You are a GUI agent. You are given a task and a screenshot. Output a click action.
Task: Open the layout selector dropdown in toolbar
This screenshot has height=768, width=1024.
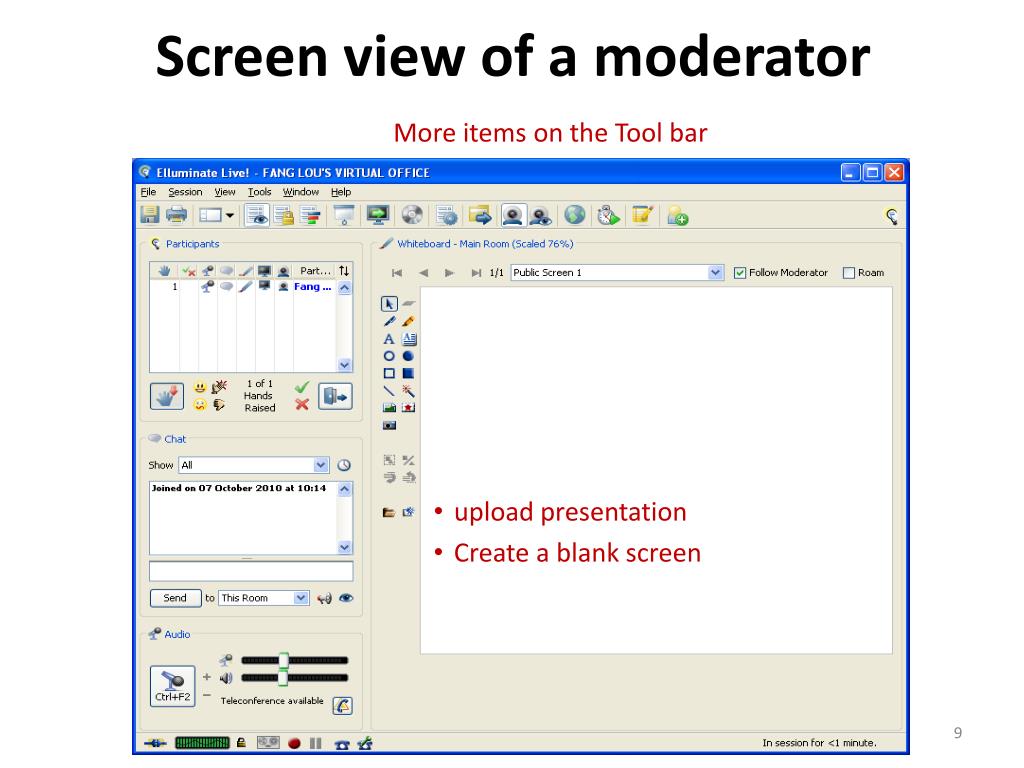pos(217,215)
